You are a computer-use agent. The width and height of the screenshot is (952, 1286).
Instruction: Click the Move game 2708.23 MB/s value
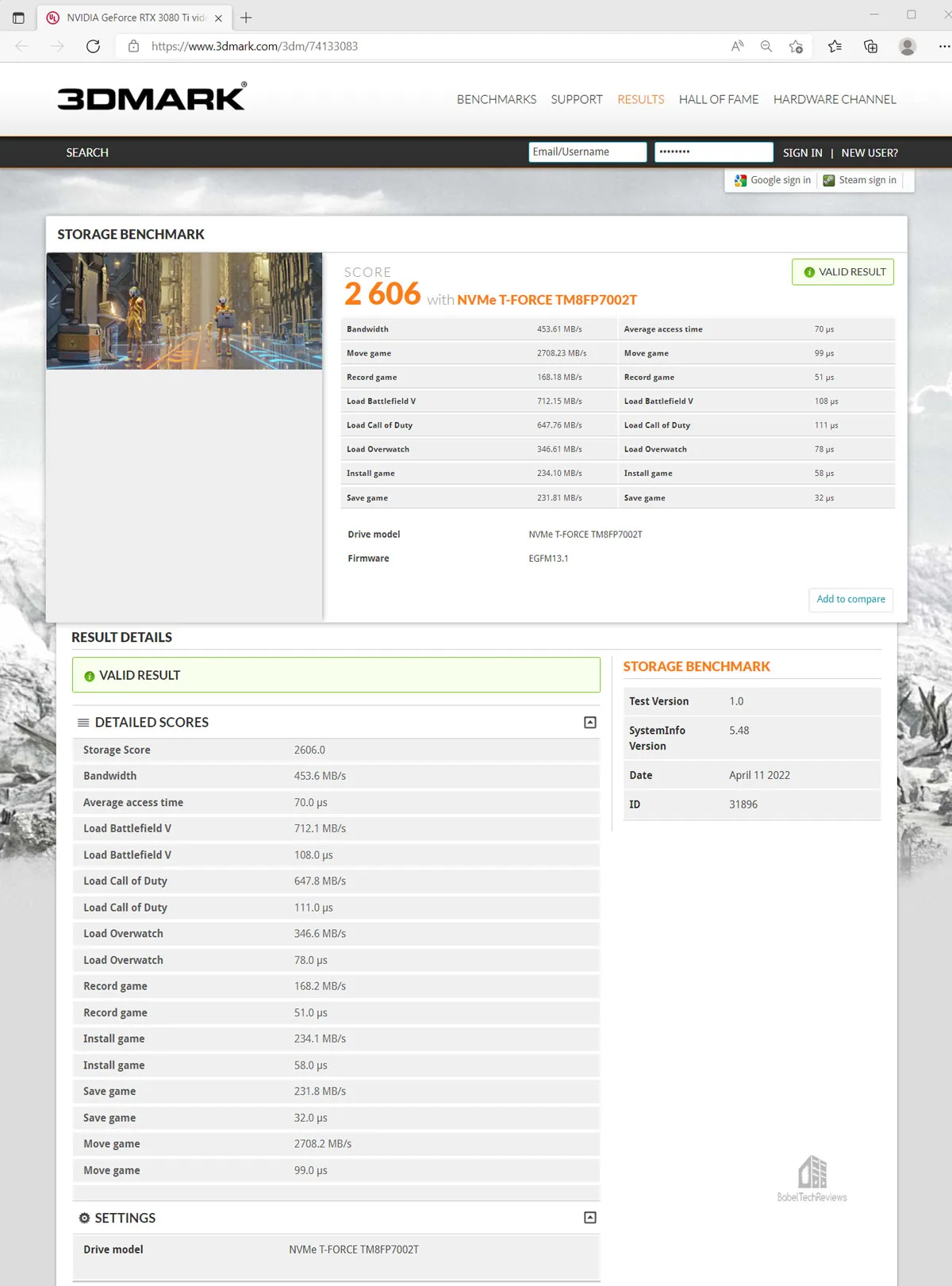coord(562,353)
